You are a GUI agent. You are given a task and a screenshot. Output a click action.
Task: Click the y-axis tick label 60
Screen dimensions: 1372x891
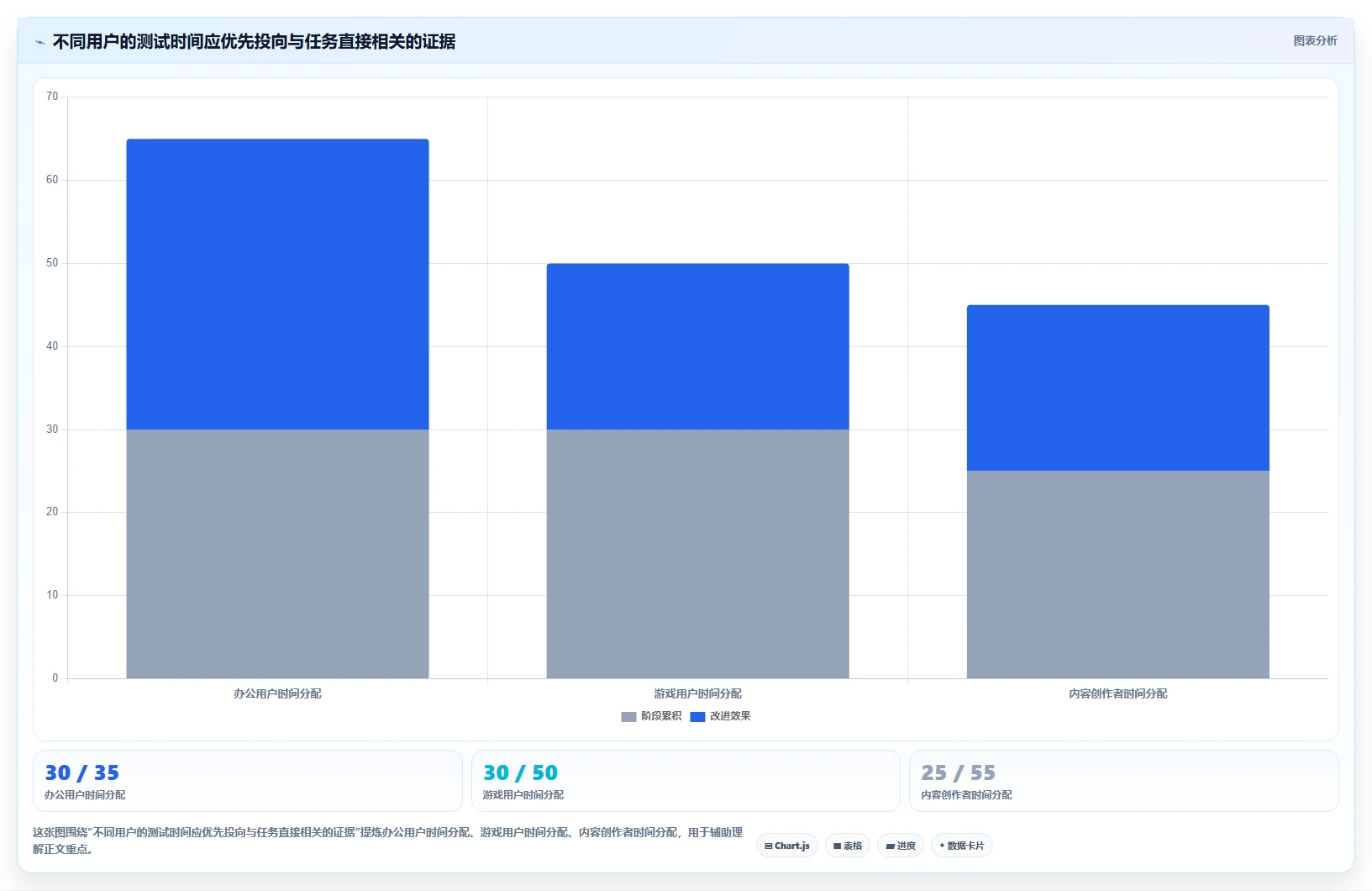[x=52, y=180]
